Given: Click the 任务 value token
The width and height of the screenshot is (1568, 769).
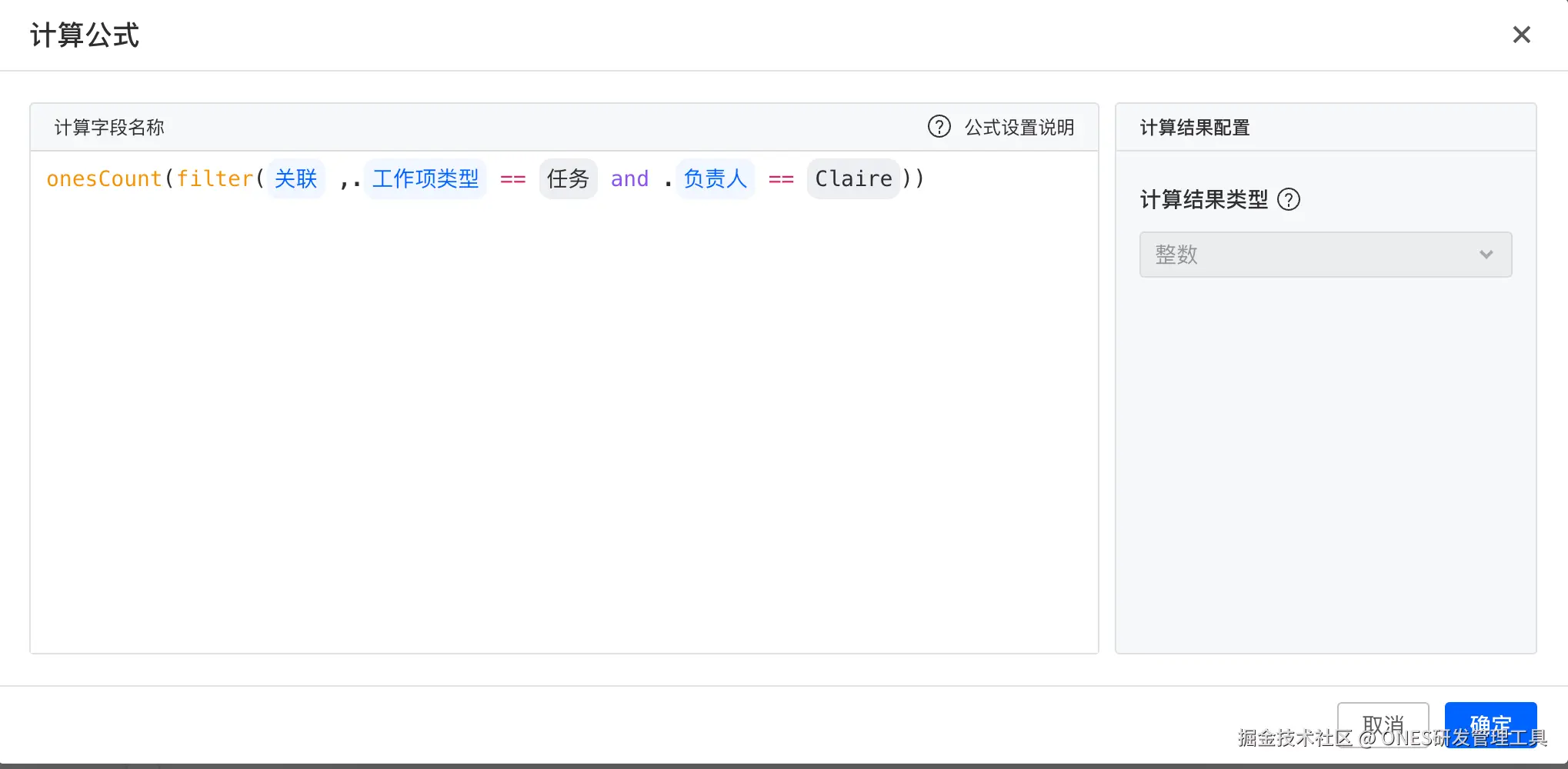Looking at the screenshot, I should click(x=568, y=179).
